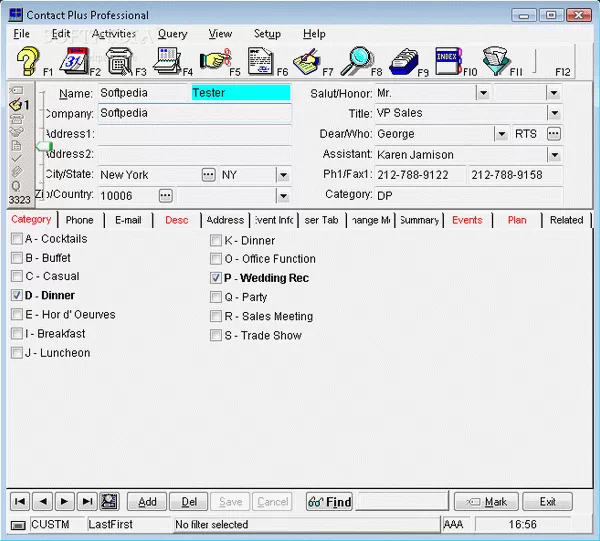Check the S - Trade Show checkbox
This screenshot has width=600, height=541.
point(216,335)
